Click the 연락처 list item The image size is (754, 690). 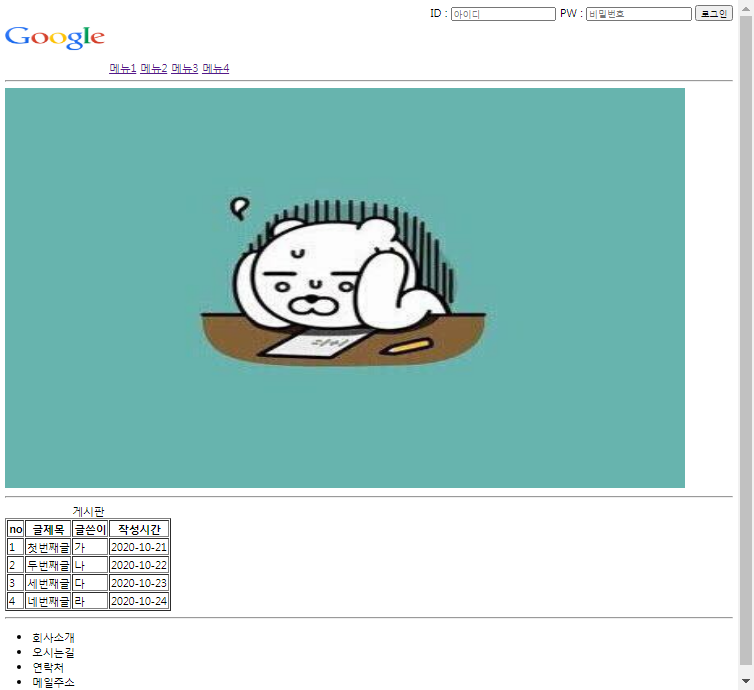48,667
